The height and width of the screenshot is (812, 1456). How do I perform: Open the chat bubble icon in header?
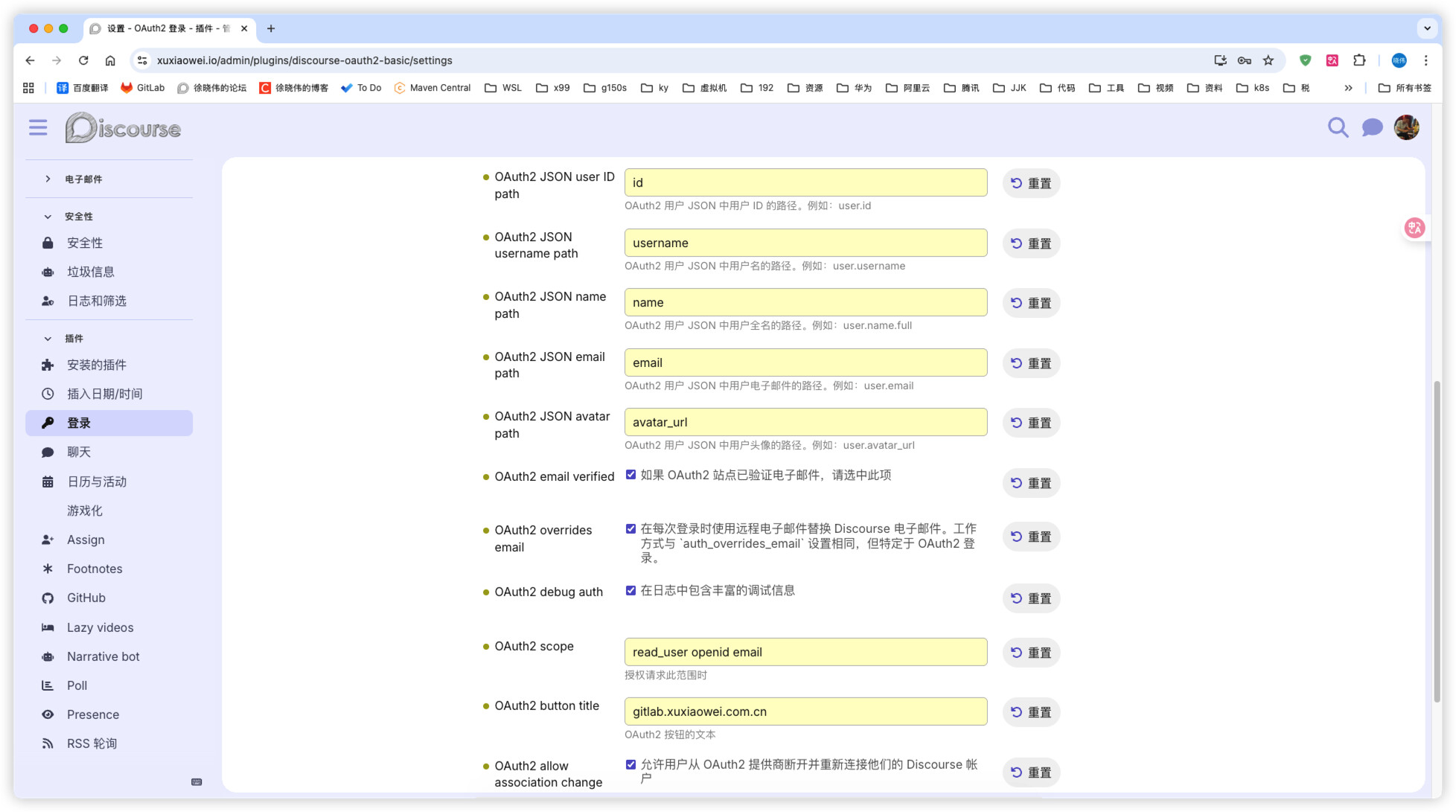coord(1371,128)
